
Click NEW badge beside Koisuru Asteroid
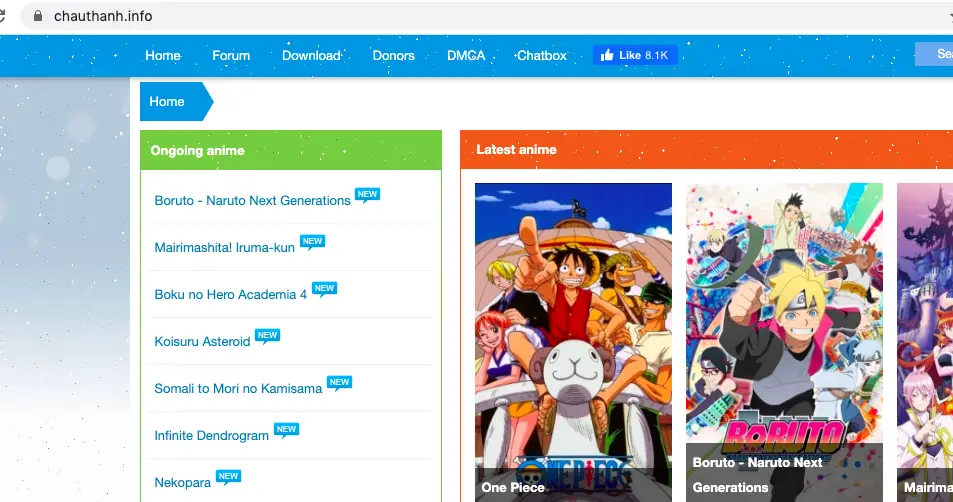(x=267, y=336)
